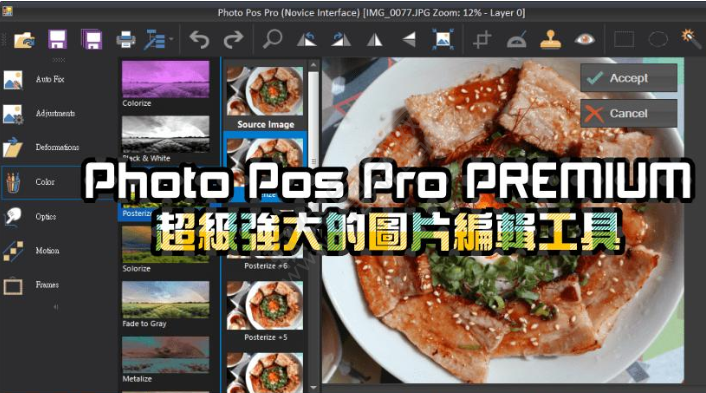The width and height of the screenshot is (706, 393).
Task: Cancel the effect preview
Action: pos(629,113)
